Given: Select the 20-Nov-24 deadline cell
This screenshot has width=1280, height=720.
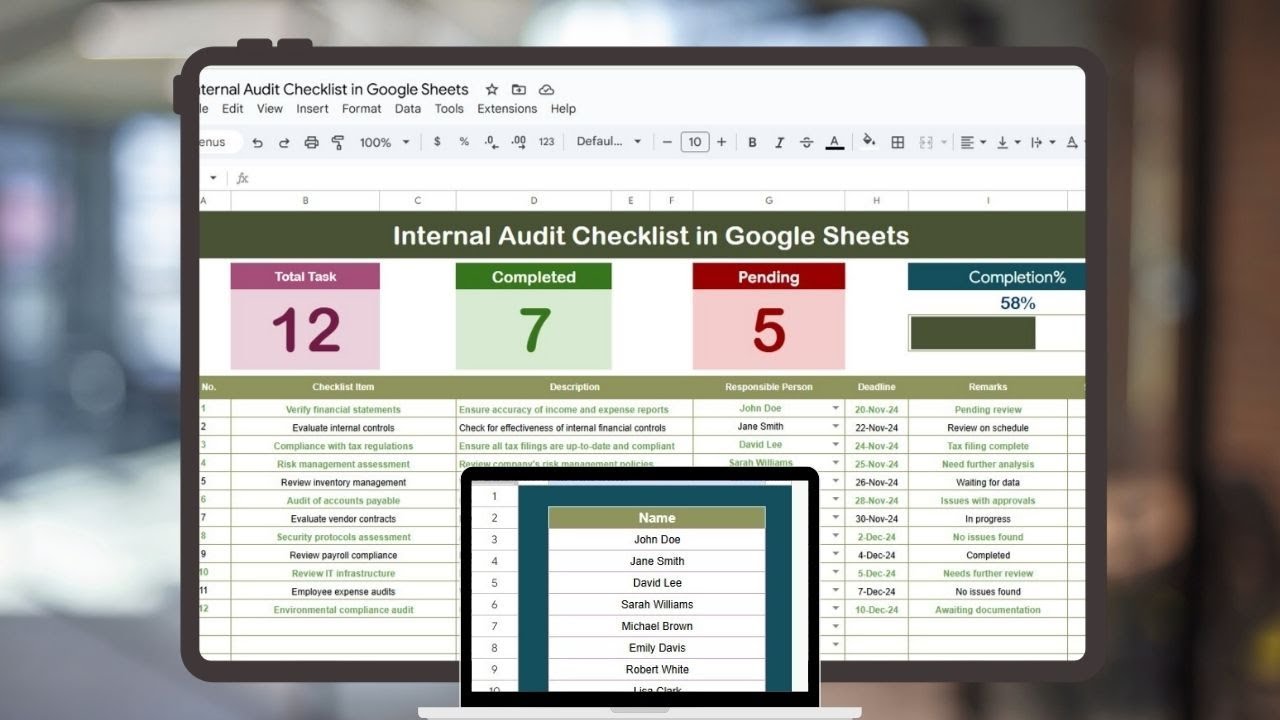Looking at the screenshot, I should 876,409.
